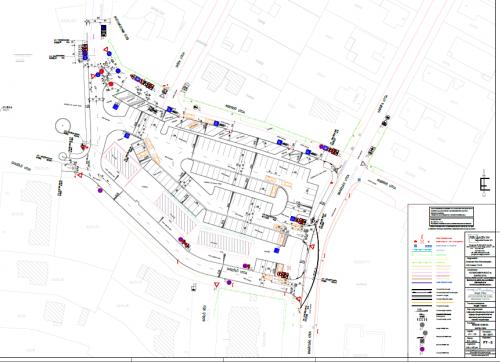Select the blue square sign inside the curved traffic island
This screenshot has height=362, width=500.
coord(116,106)
